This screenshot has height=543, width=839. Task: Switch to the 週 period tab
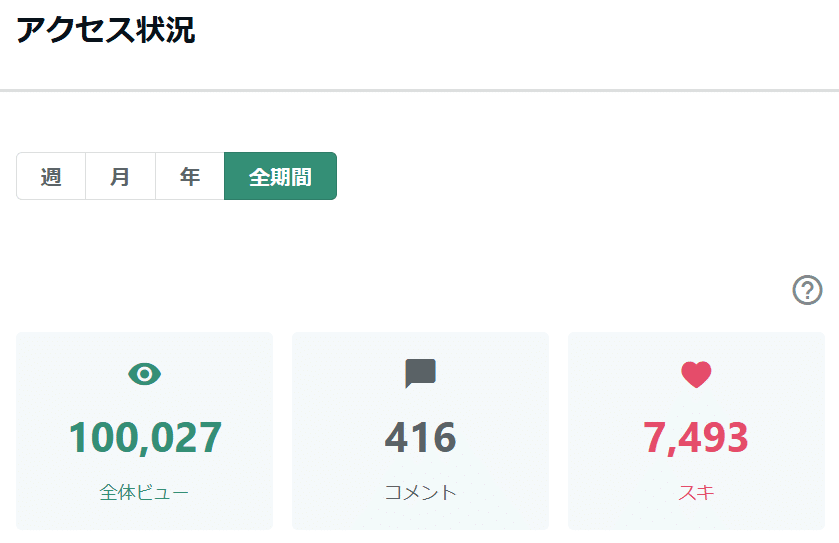pyautogui.click(x=51, y=177)
